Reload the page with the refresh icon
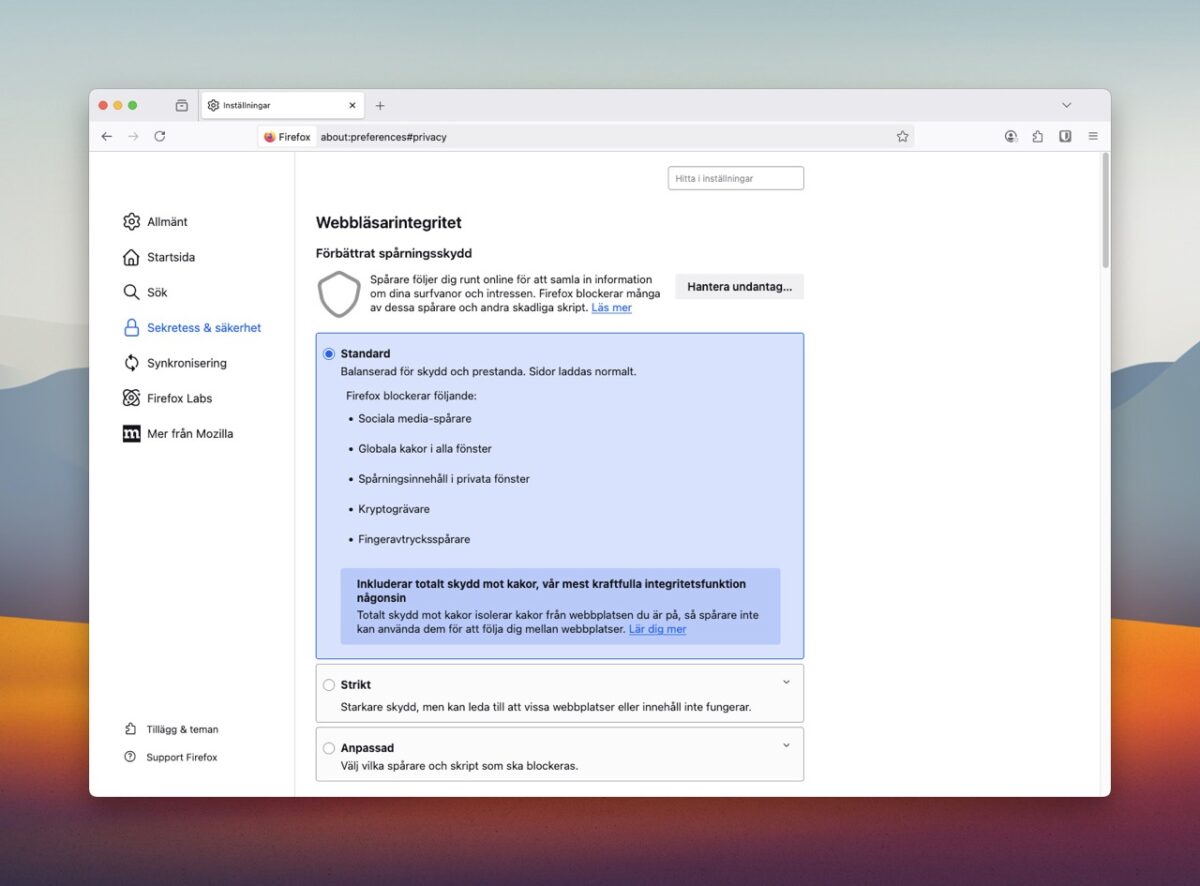 (160, 136)
